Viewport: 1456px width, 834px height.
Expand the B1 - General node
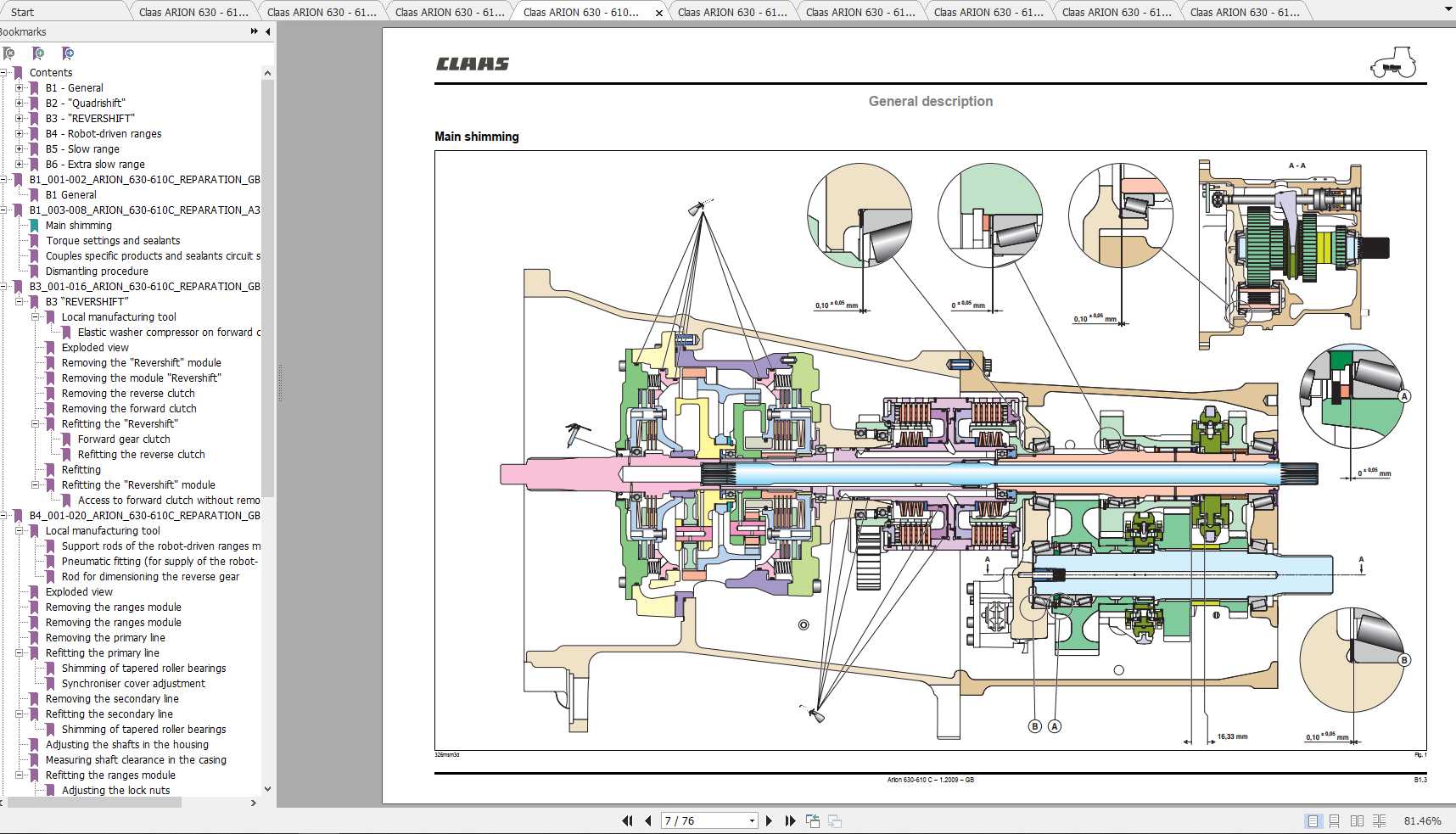point(20,88)
